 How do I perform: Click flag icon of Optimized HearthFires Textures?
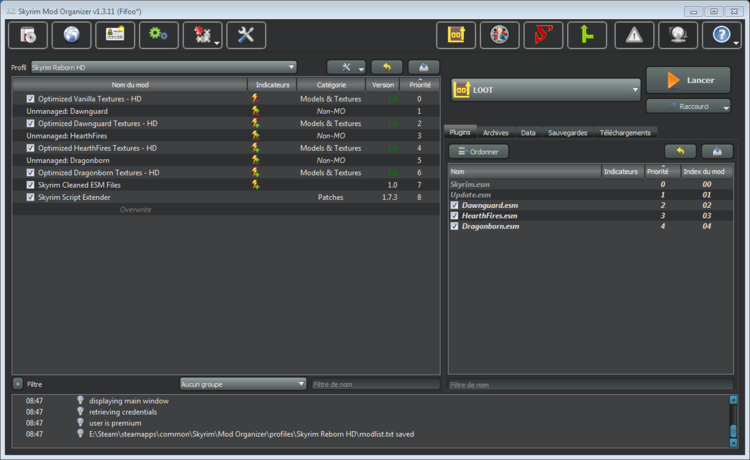pyautogui.click(x=256, y=148)
